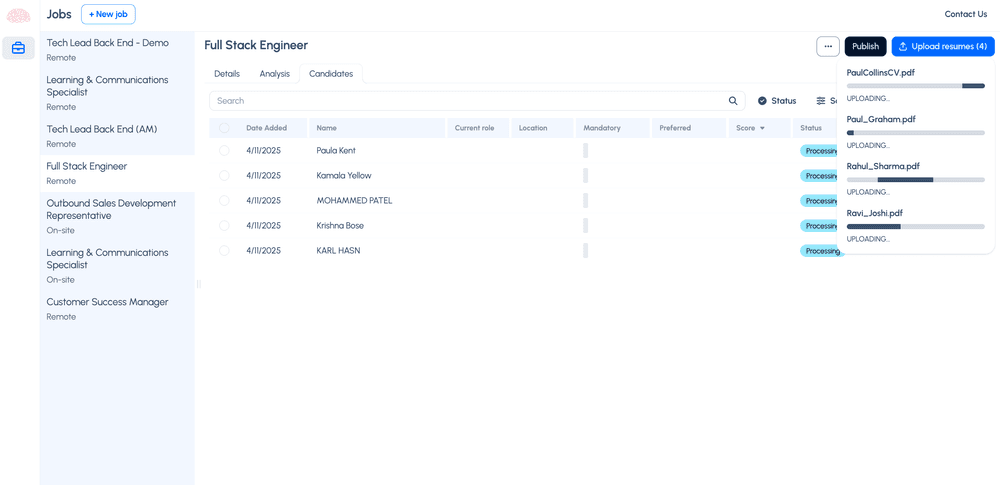Viewport: 1000px width, 485px height.
Task: Tick the checkbox for KARL HASN
Action: click(x=224, y=251)
